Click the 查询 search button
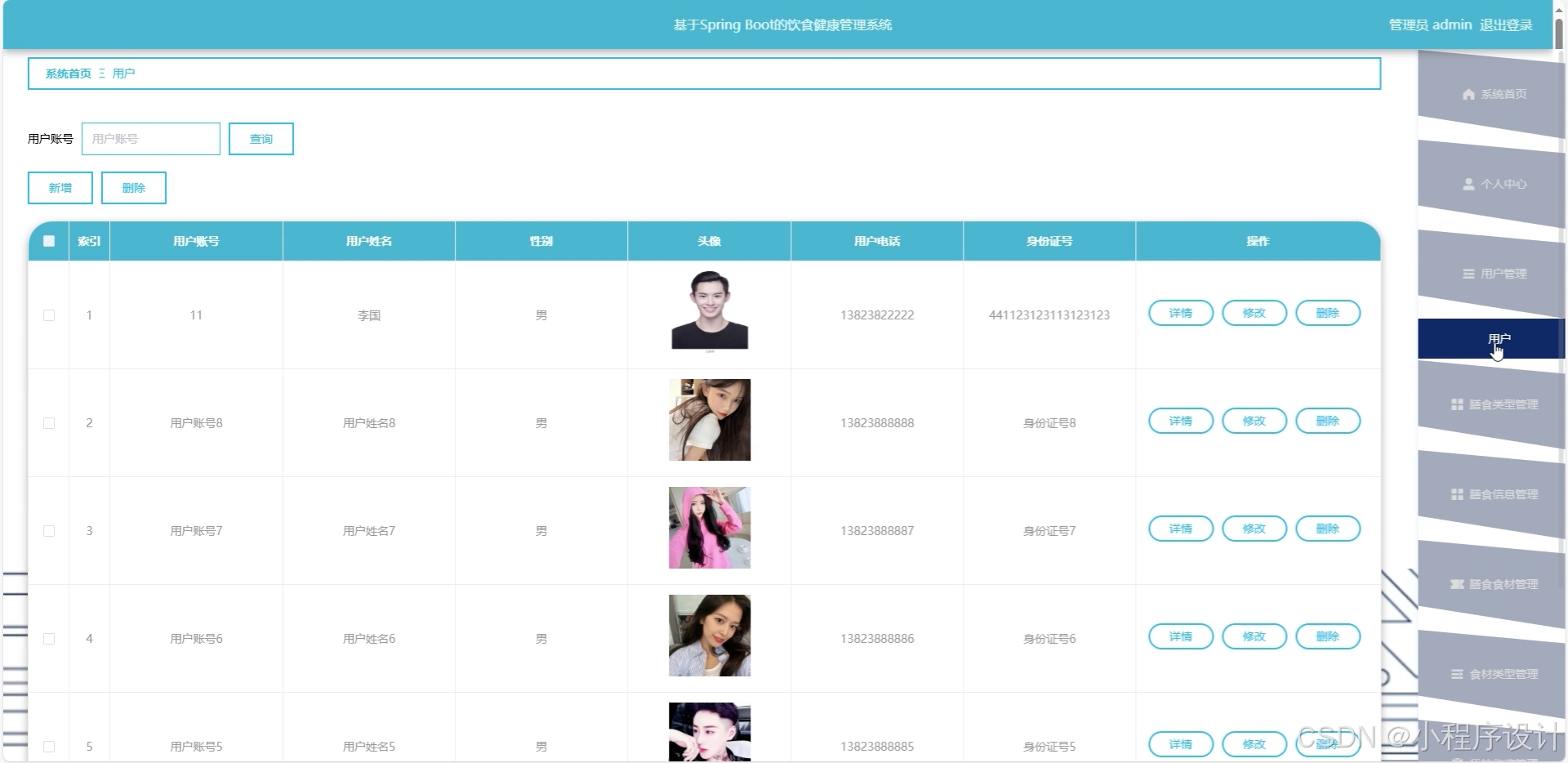 (261, 139)
